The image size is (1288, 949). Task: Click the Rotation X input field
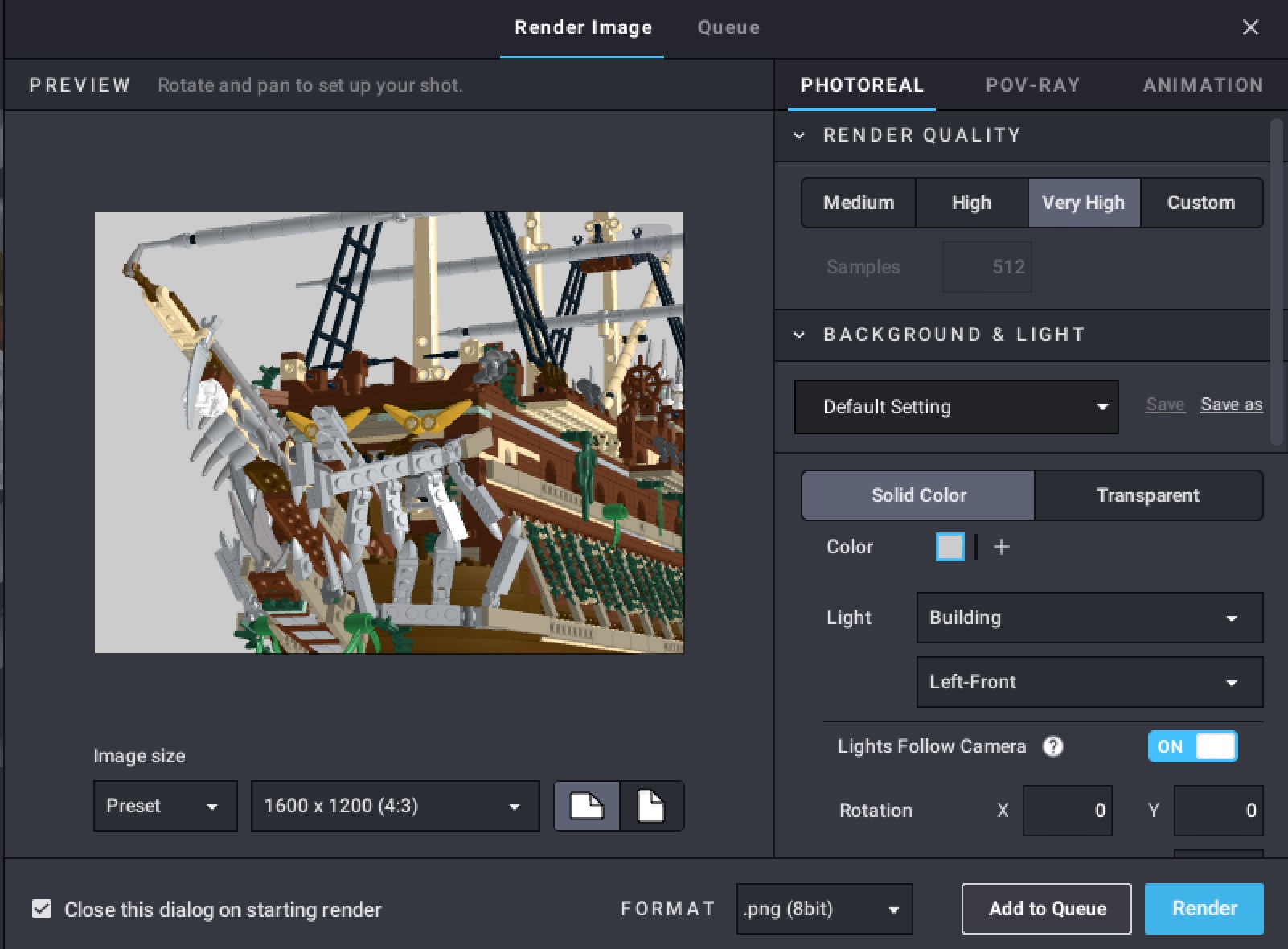click(x=1068, y=811)
